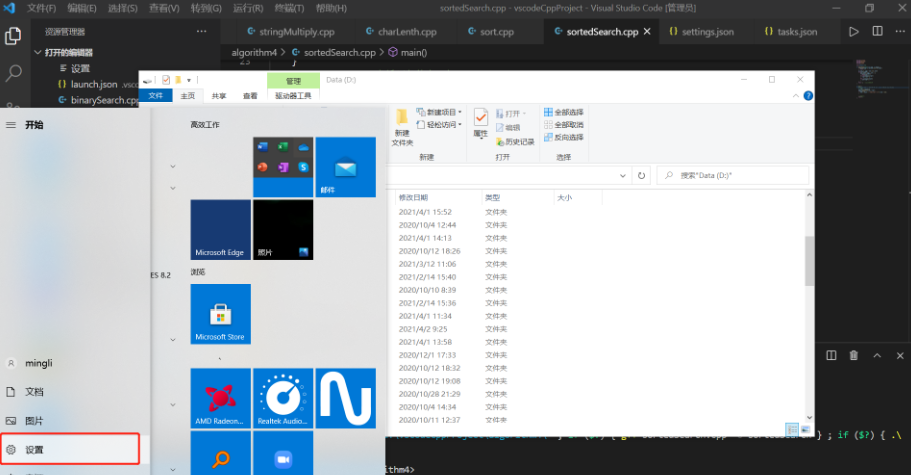Click 全部选择 in the ribbon
Viewport: 911px width, 475px height.
[x=564, y=112]
